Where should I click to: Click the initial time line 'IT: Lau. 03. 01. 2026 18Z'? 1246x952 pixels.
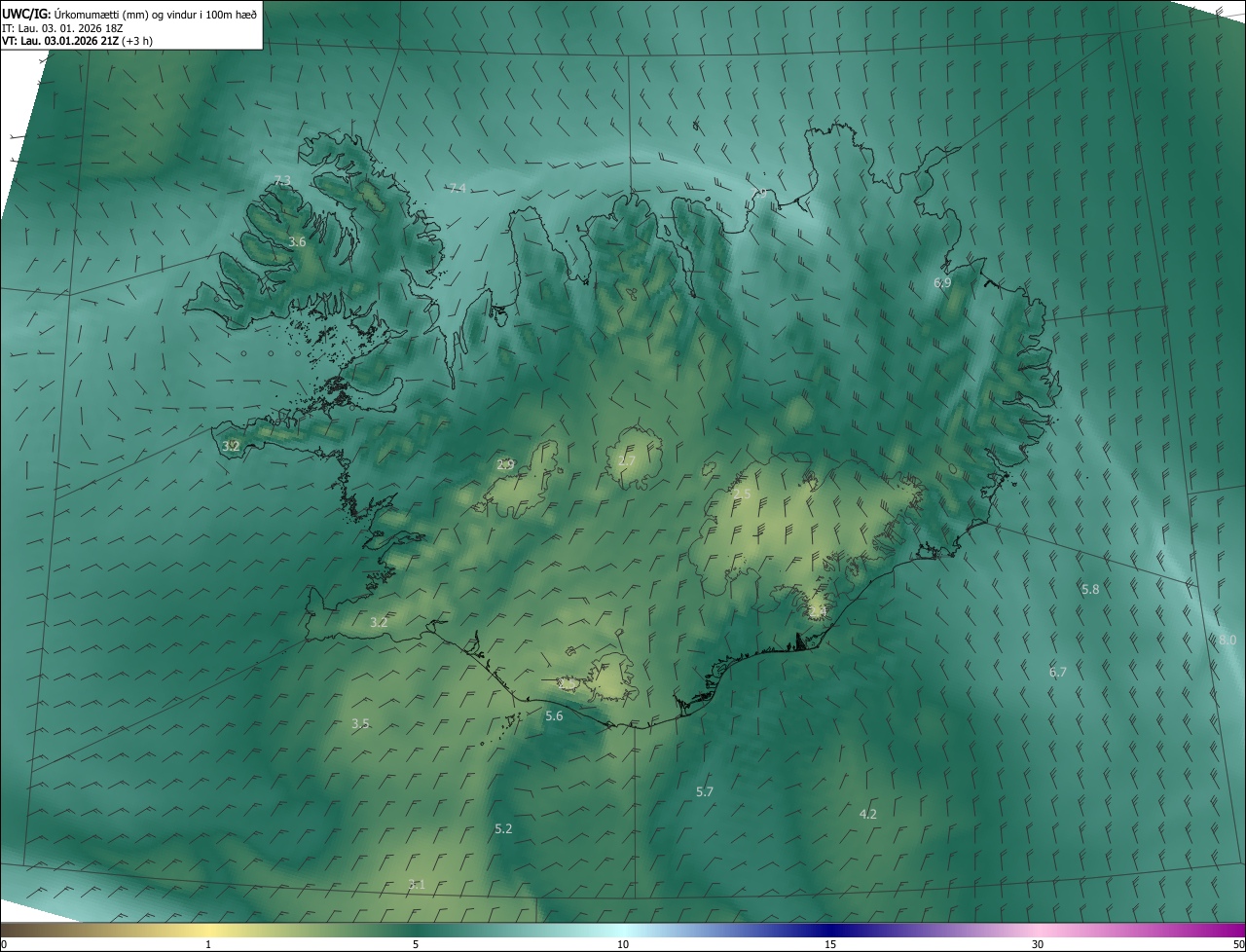coord(62,27)
